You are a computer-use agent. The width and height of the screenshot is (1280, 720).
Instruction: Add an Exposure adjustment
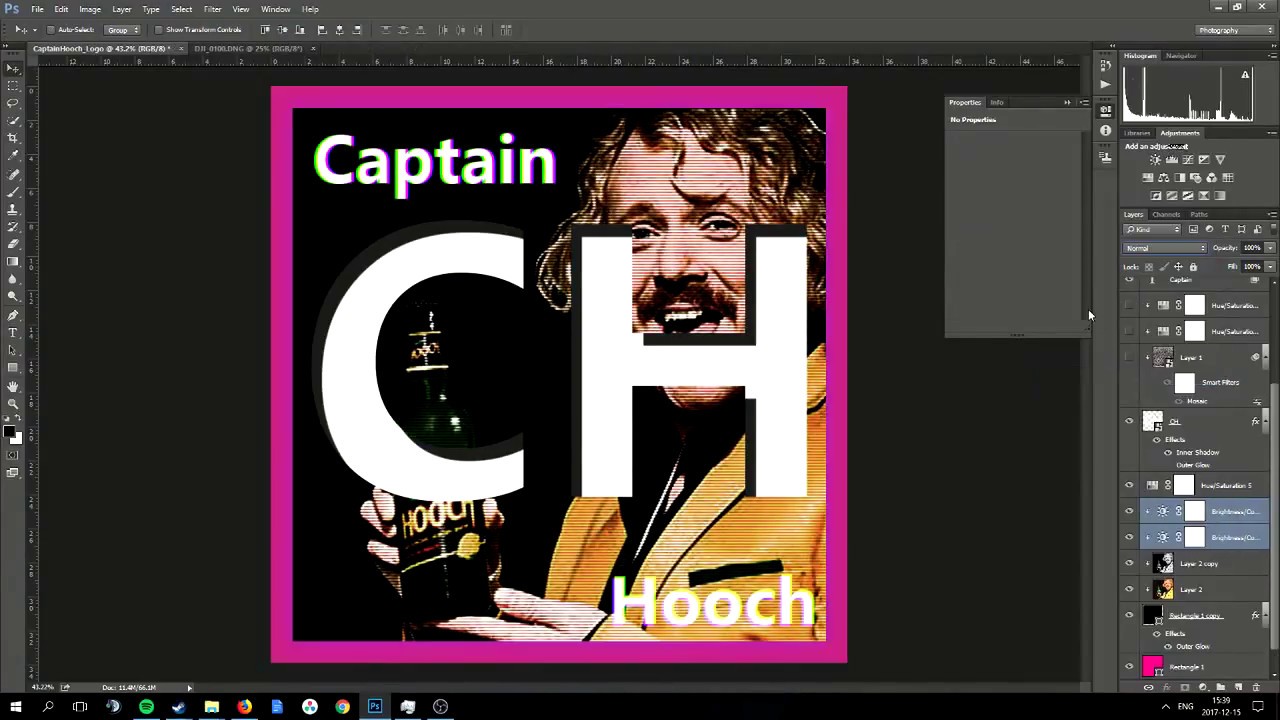(1203, 160)
